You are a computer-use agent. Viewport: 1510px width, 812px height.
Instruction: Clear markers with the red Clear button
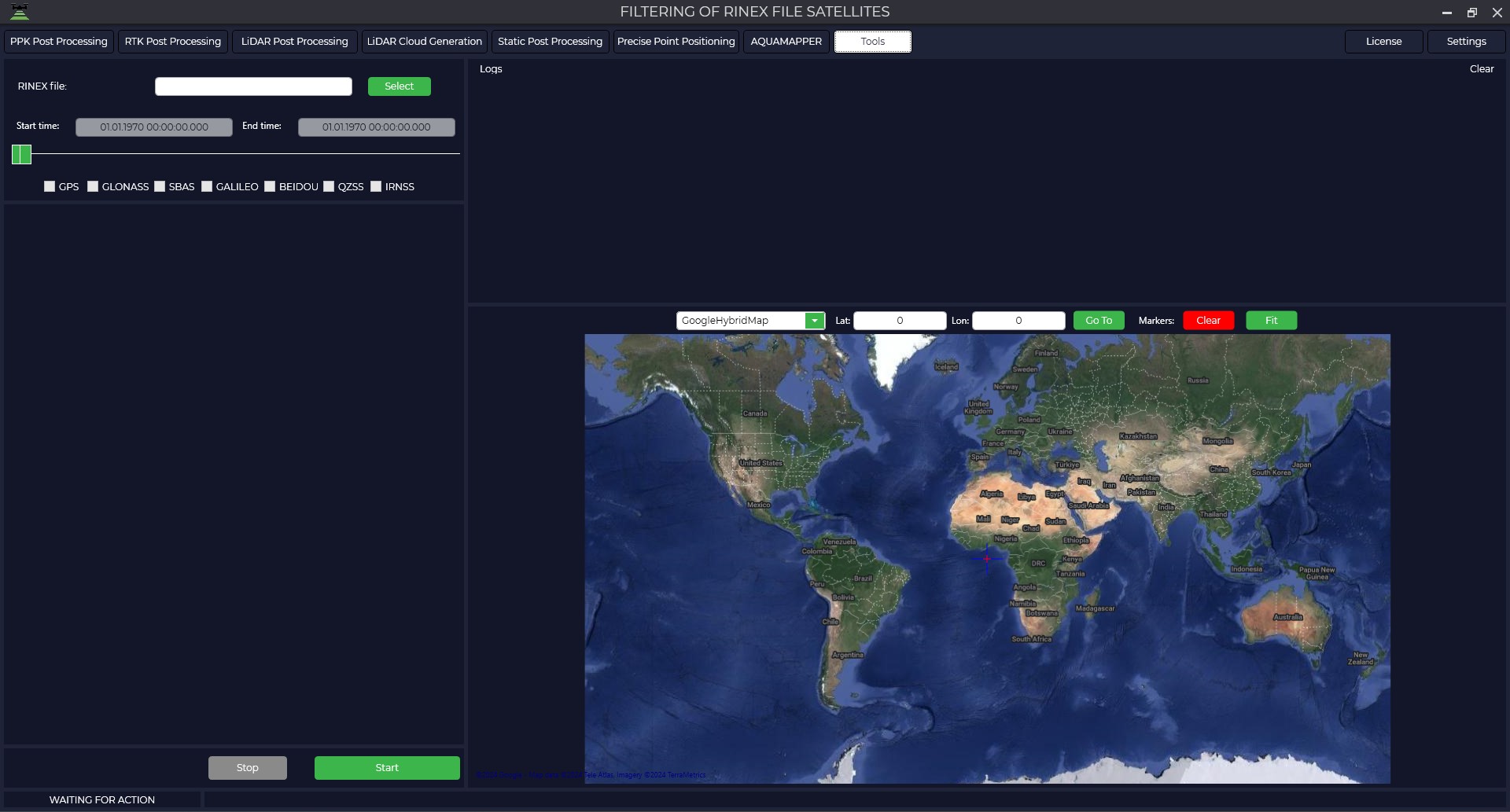click(x=1209, y=321)
